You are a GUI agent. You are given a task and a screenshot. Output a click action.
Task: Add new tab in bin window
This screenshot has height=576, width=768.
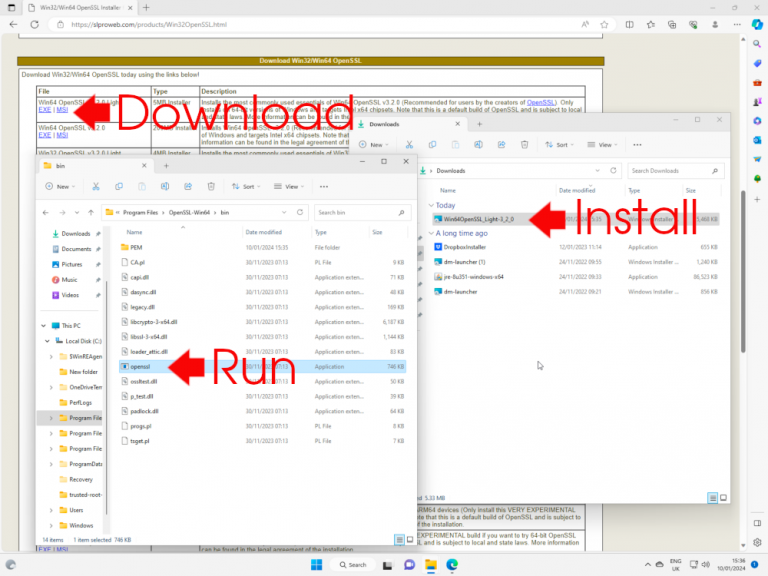point(167,166)
